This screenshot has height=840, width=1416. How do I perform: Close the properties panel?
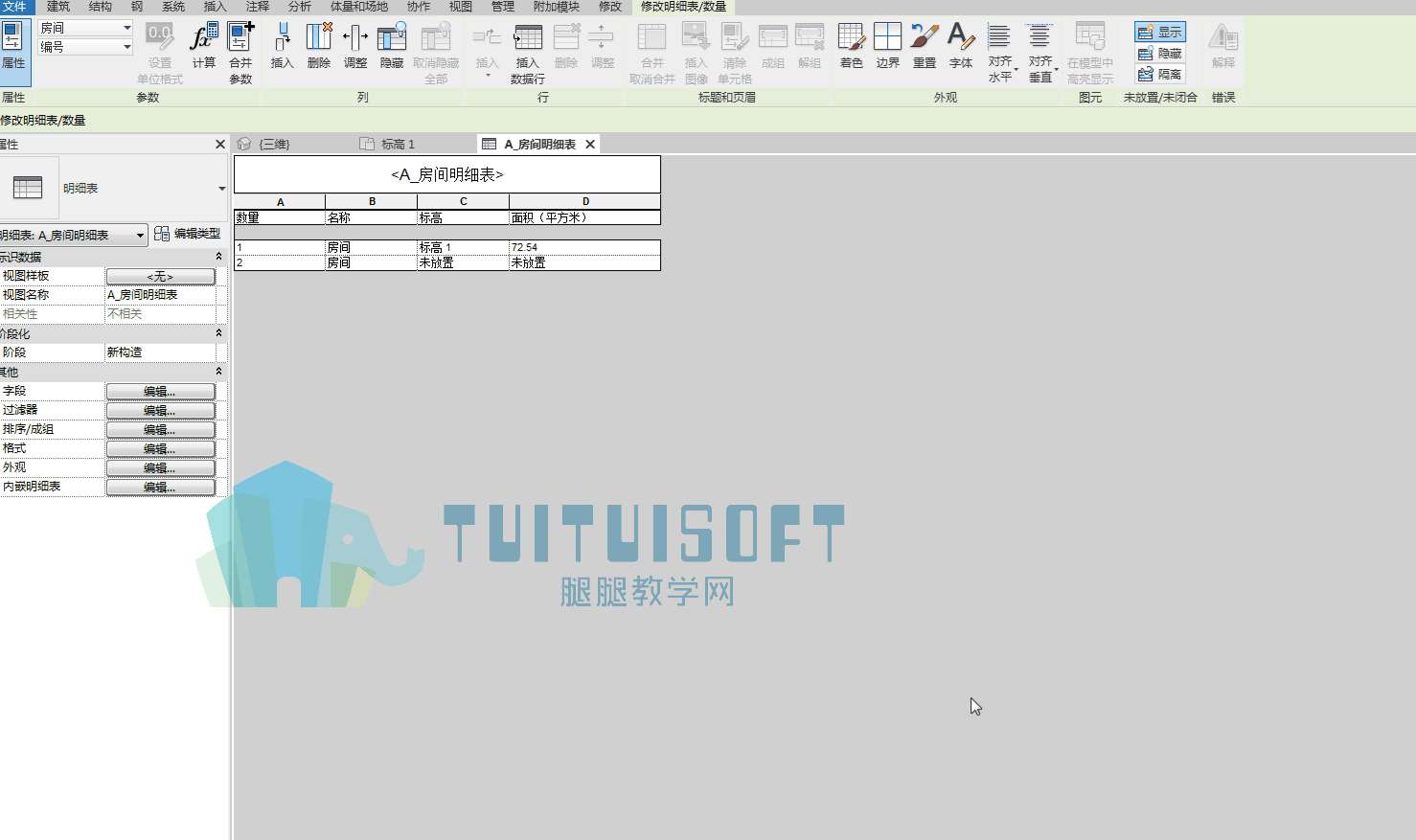pos(220,145)
